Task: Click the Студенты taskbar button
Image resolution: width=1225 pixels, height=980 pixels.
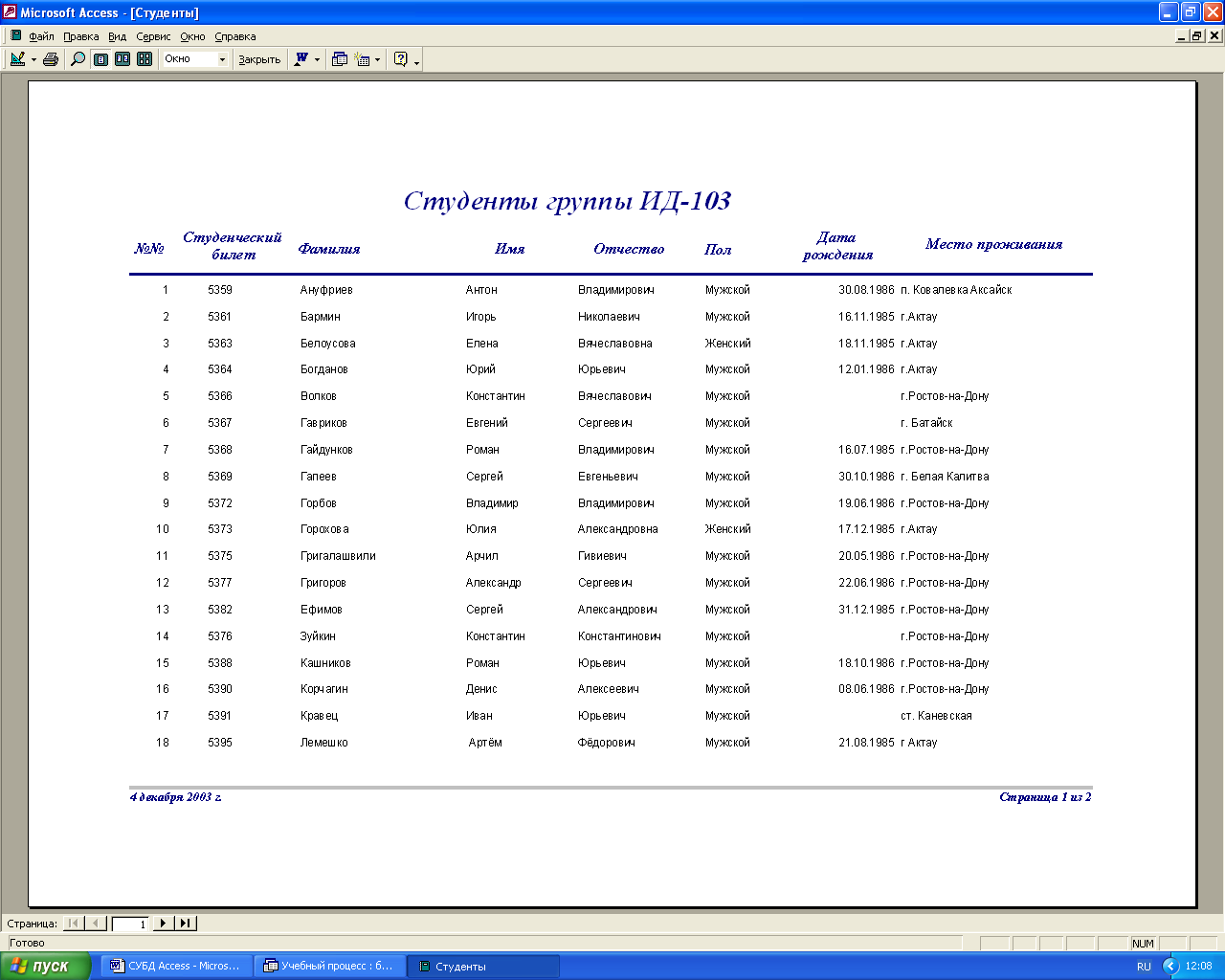Action: [x=483, y=967]
